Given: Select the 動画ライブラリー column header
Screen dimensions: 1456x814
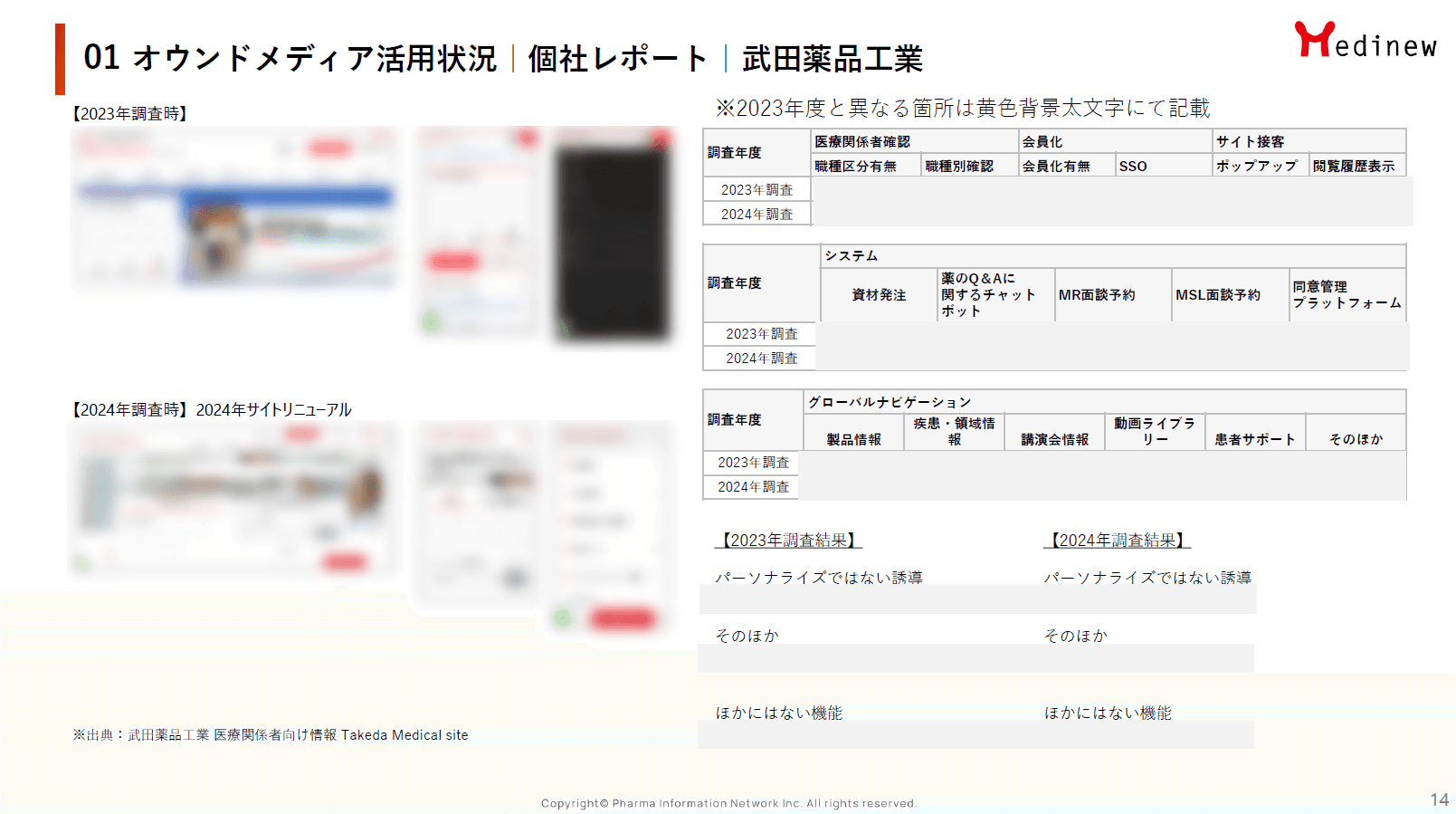Looking at the screenshot, I should 1155,431.
